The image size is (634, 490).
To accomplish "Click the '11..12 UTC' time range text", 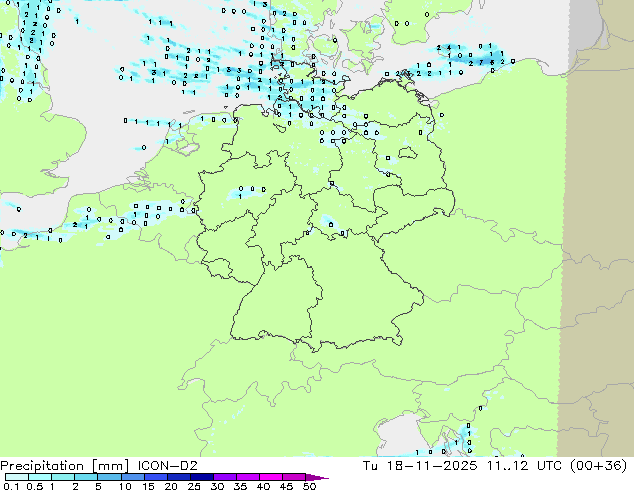I will tap(524, 466).
